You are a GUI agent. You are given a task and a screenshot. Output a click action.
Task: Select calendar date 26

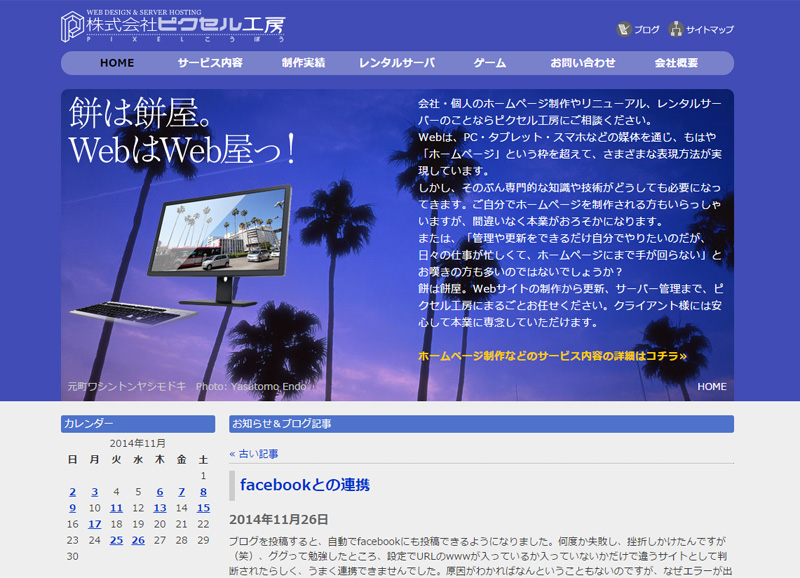pyautogui.click(x=138, y=540)
